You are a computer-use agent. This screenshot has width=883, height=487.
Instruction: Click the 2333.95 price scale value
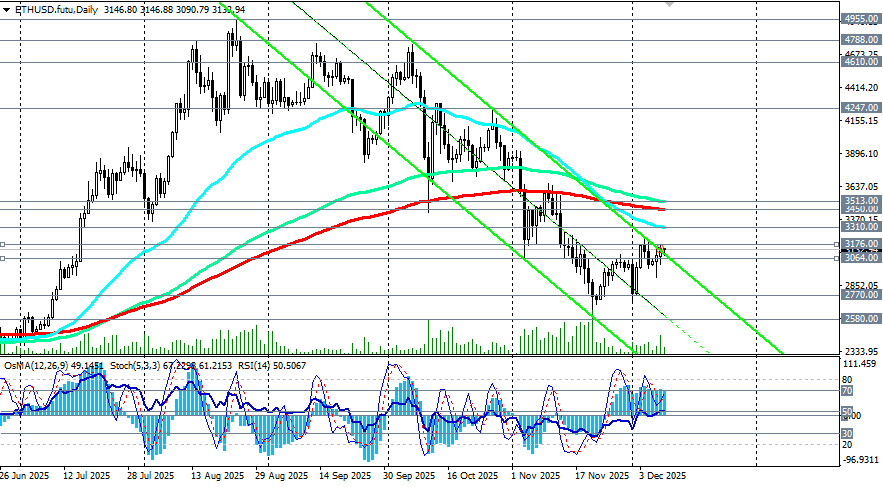point(862,351)
